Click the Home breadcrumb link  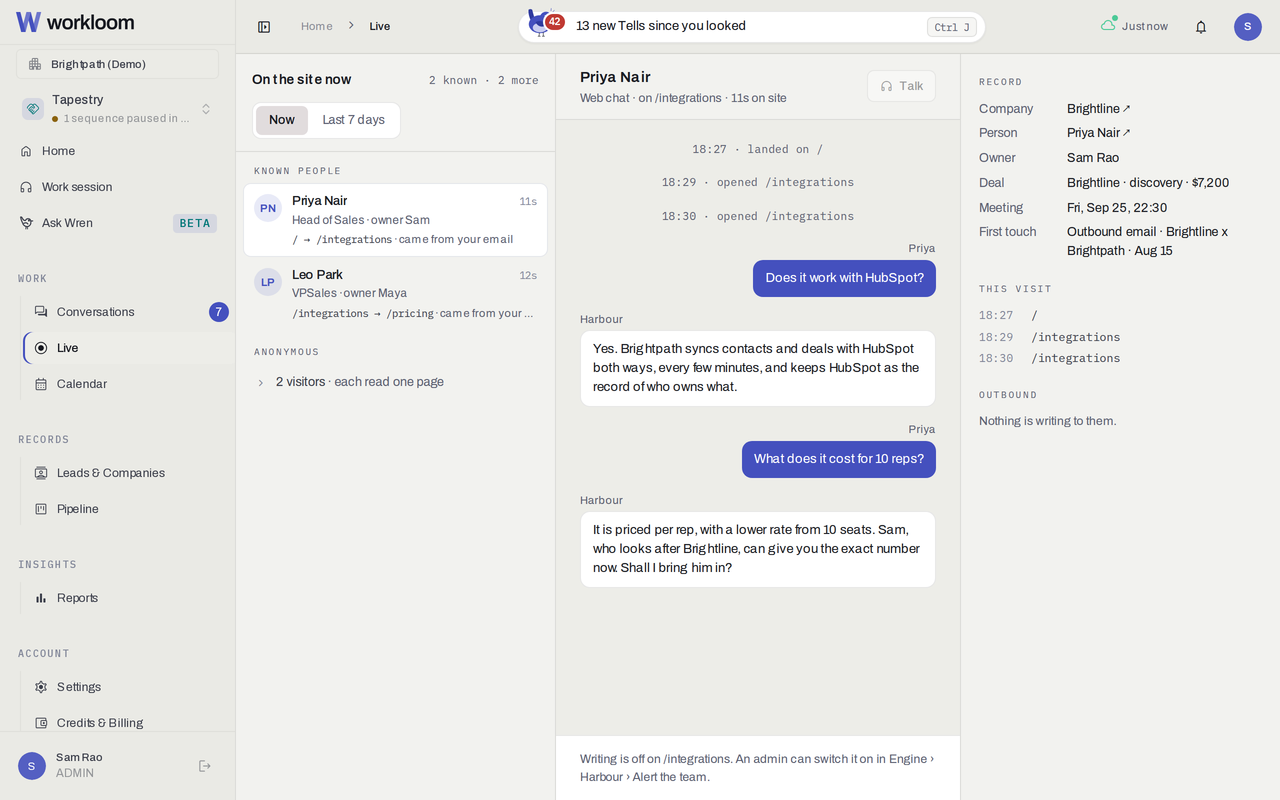tap(317, 26)
